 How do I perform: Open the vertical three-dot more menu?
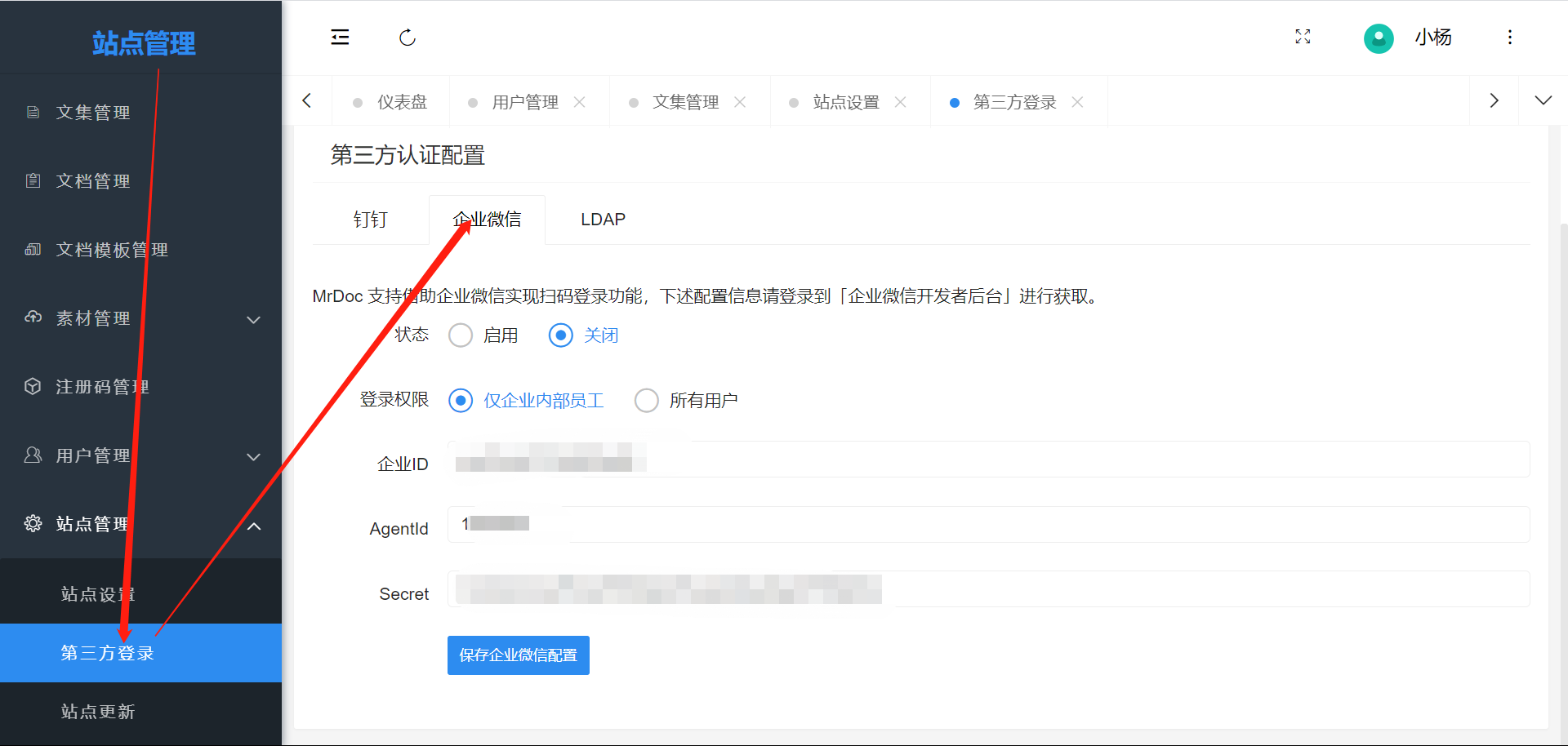point(1509,38)
